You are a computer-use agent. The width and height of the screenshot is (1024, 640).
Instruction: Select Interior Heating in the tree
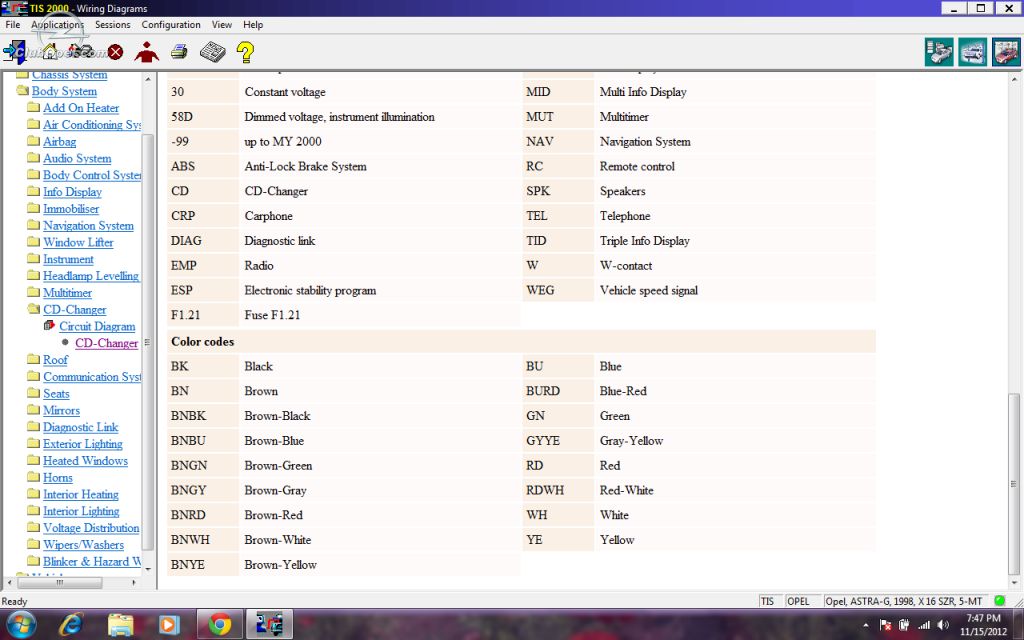[x=81, y=494]
